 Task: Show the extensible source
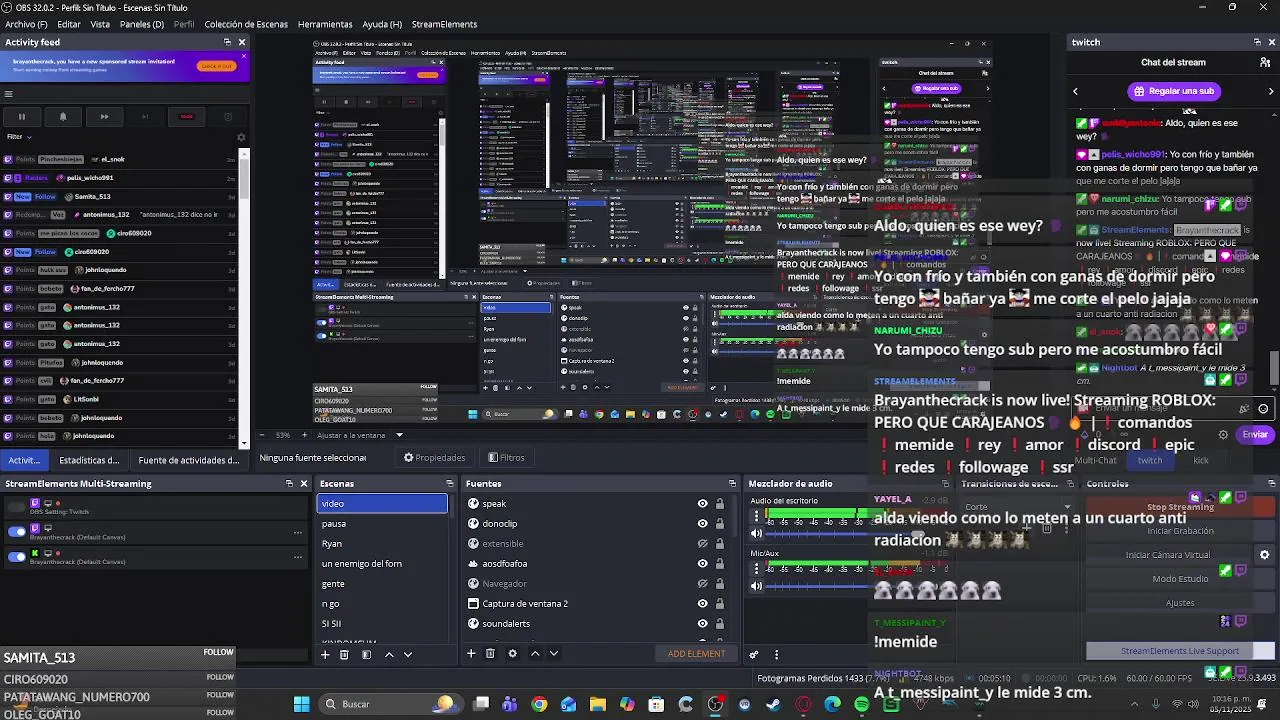702,544
